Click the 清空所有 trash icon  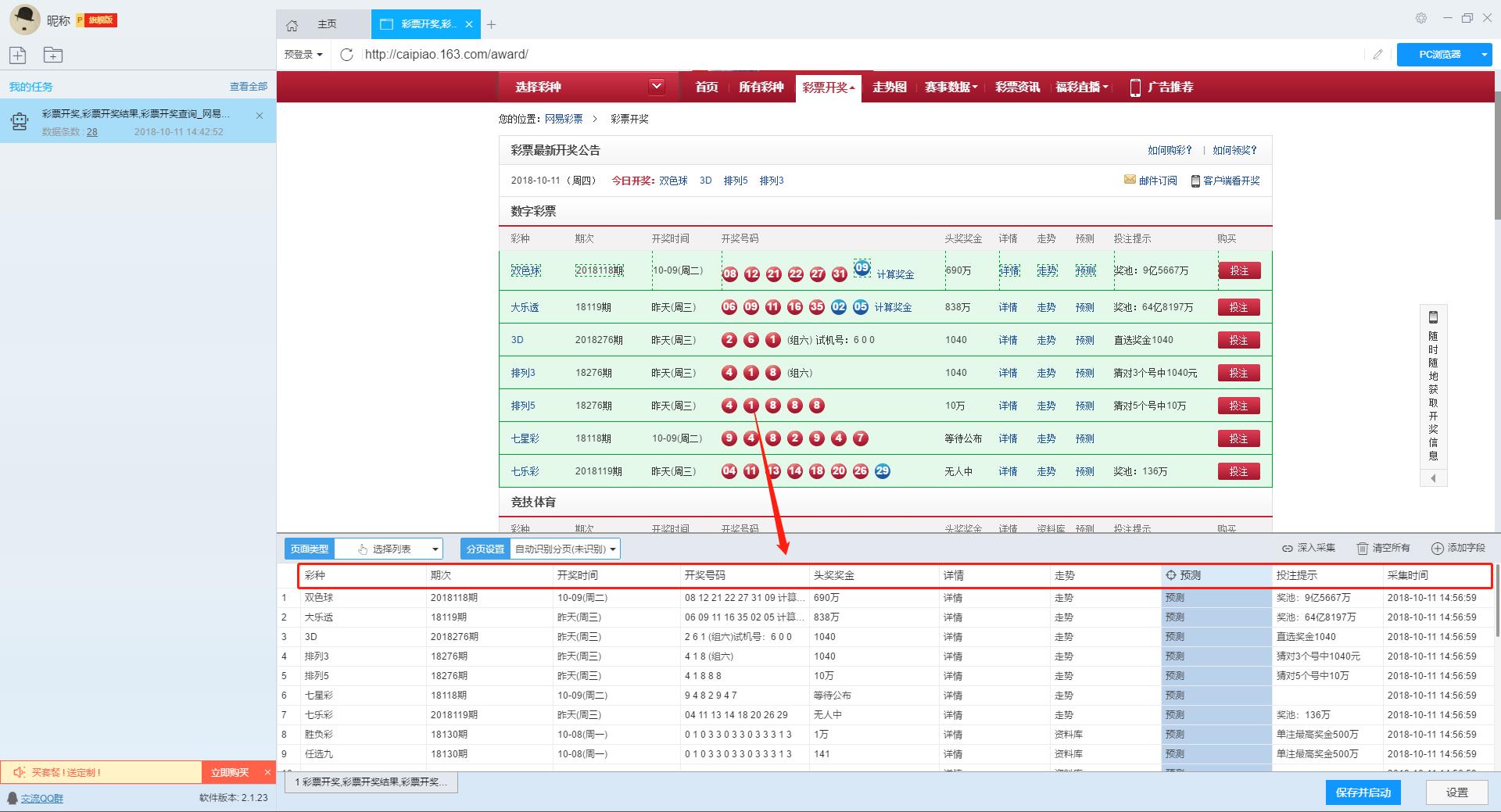(1363, 549)
